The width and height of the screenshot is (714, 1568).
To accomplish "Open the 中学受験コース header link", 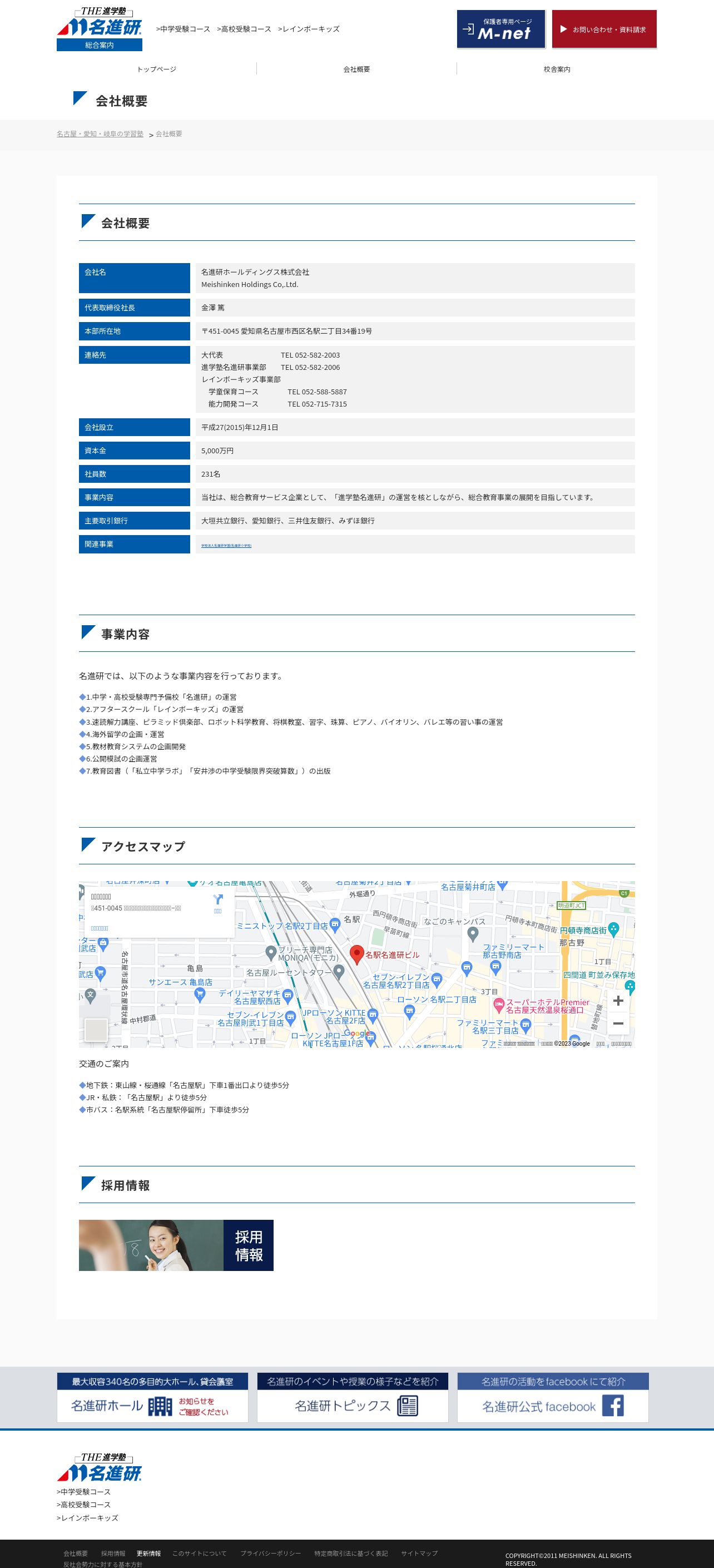I will click(183, 28).
